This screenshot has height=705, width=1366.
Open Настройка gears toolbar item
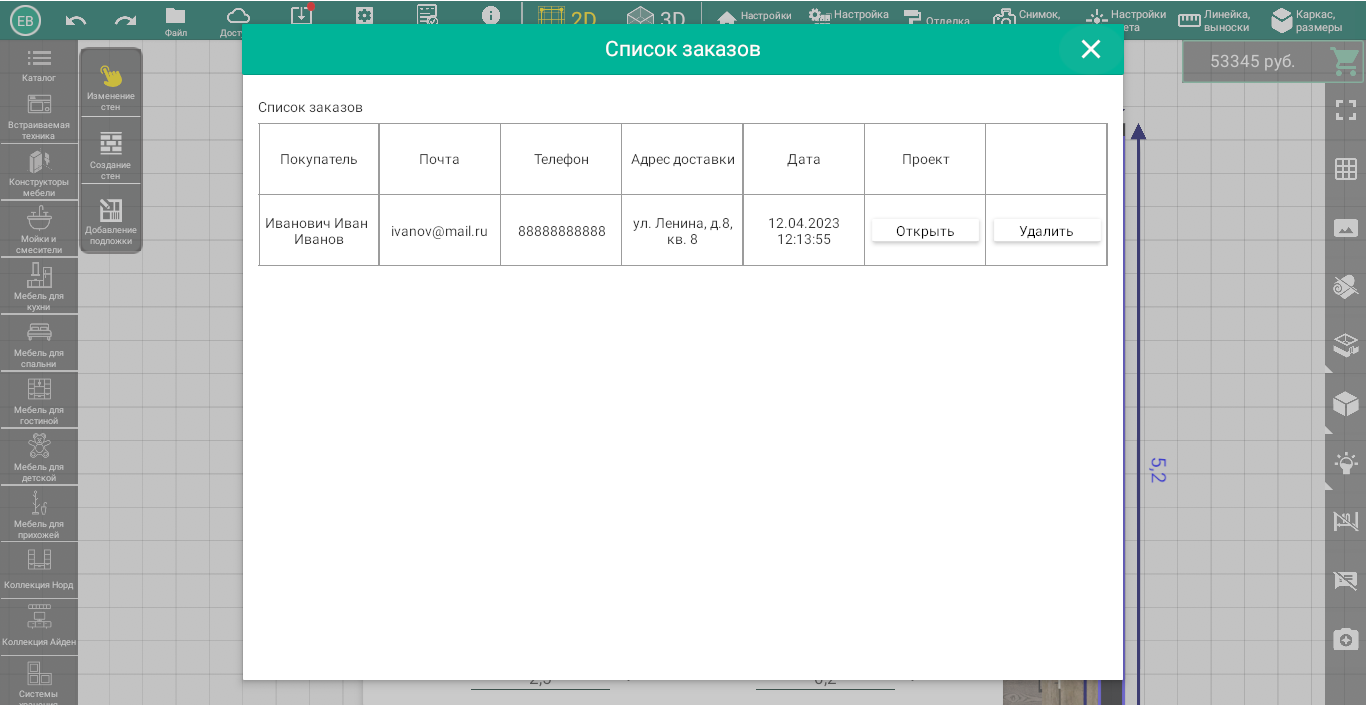tap(849, 17)
